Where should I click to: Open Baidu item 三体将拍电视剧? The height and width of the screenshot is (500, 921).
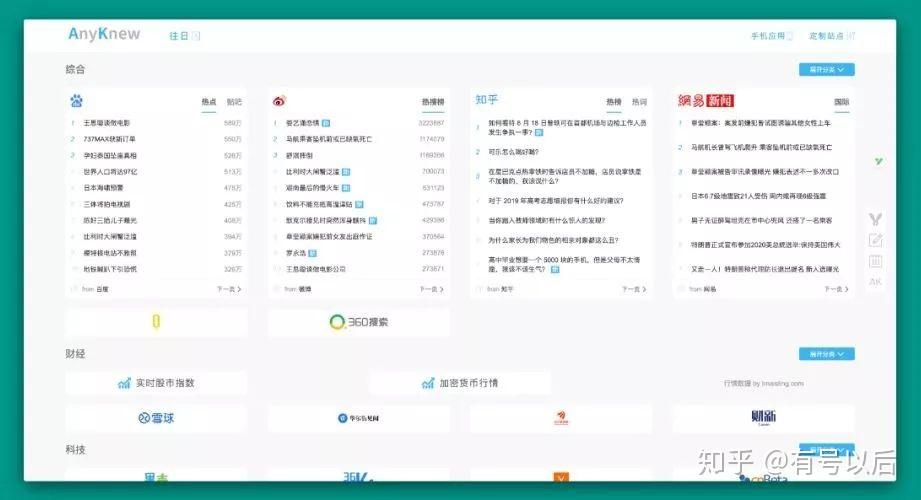[x=106, y=204]
